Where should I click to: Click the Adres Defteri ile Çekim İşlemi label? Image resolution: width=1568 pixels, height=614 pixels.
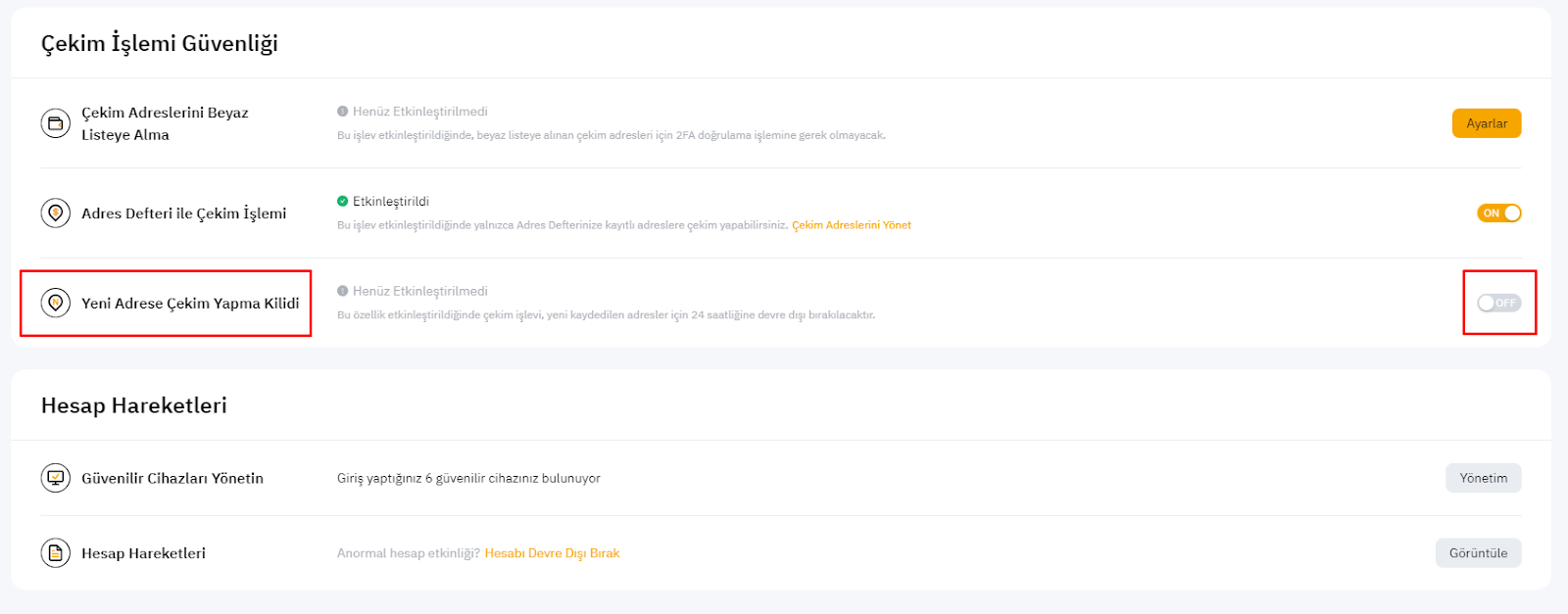(184, 213)
